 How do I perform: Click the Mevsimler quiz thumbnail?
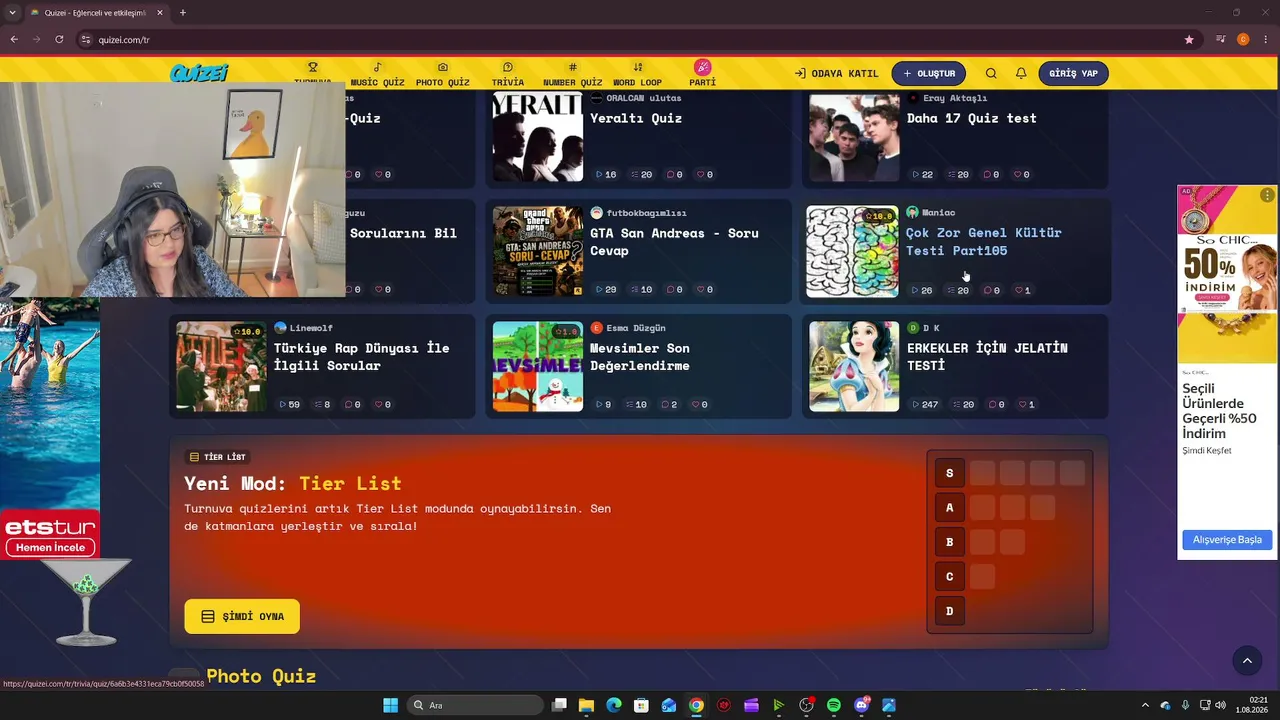(x=538, y=366)
